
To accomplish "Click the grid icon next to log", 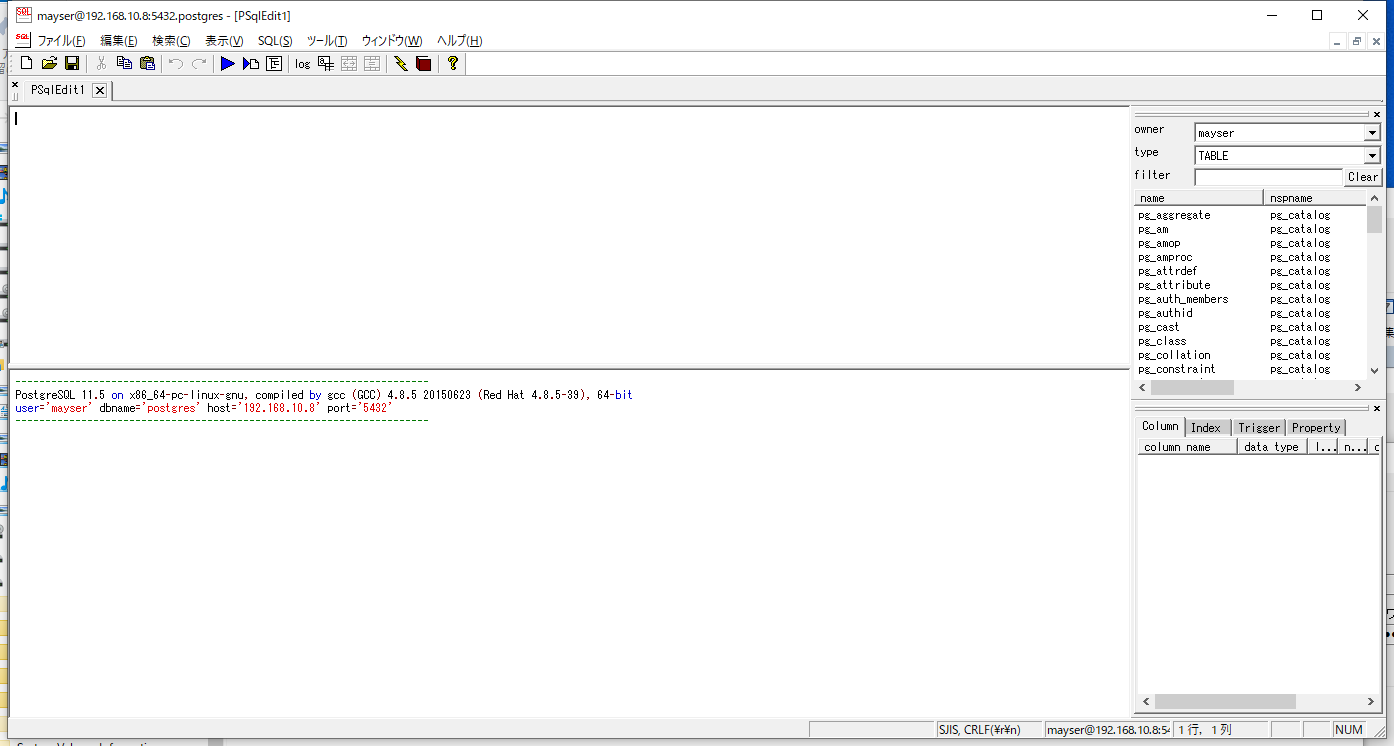I will (326, 63).
